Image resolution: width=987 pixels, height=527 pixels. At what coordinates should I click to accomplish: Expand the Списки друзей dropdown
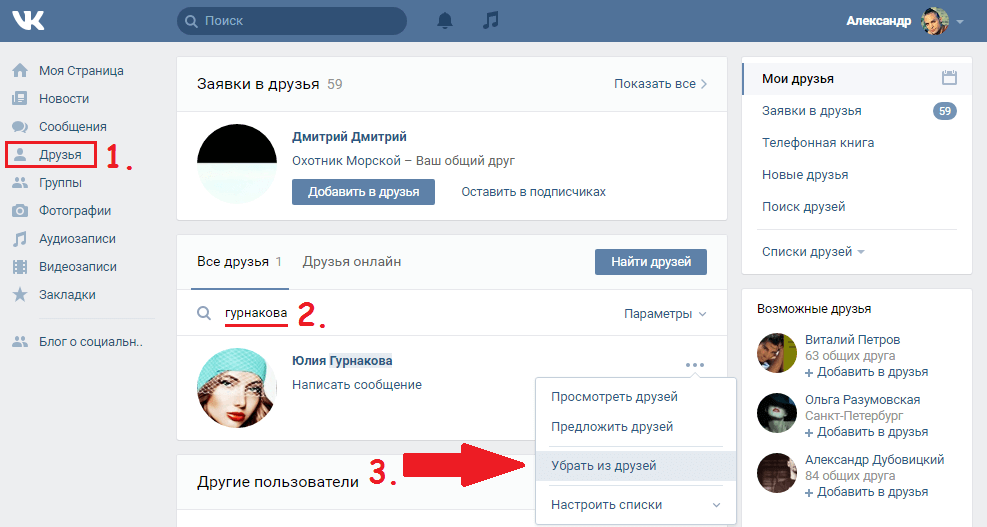click(812, 252)
